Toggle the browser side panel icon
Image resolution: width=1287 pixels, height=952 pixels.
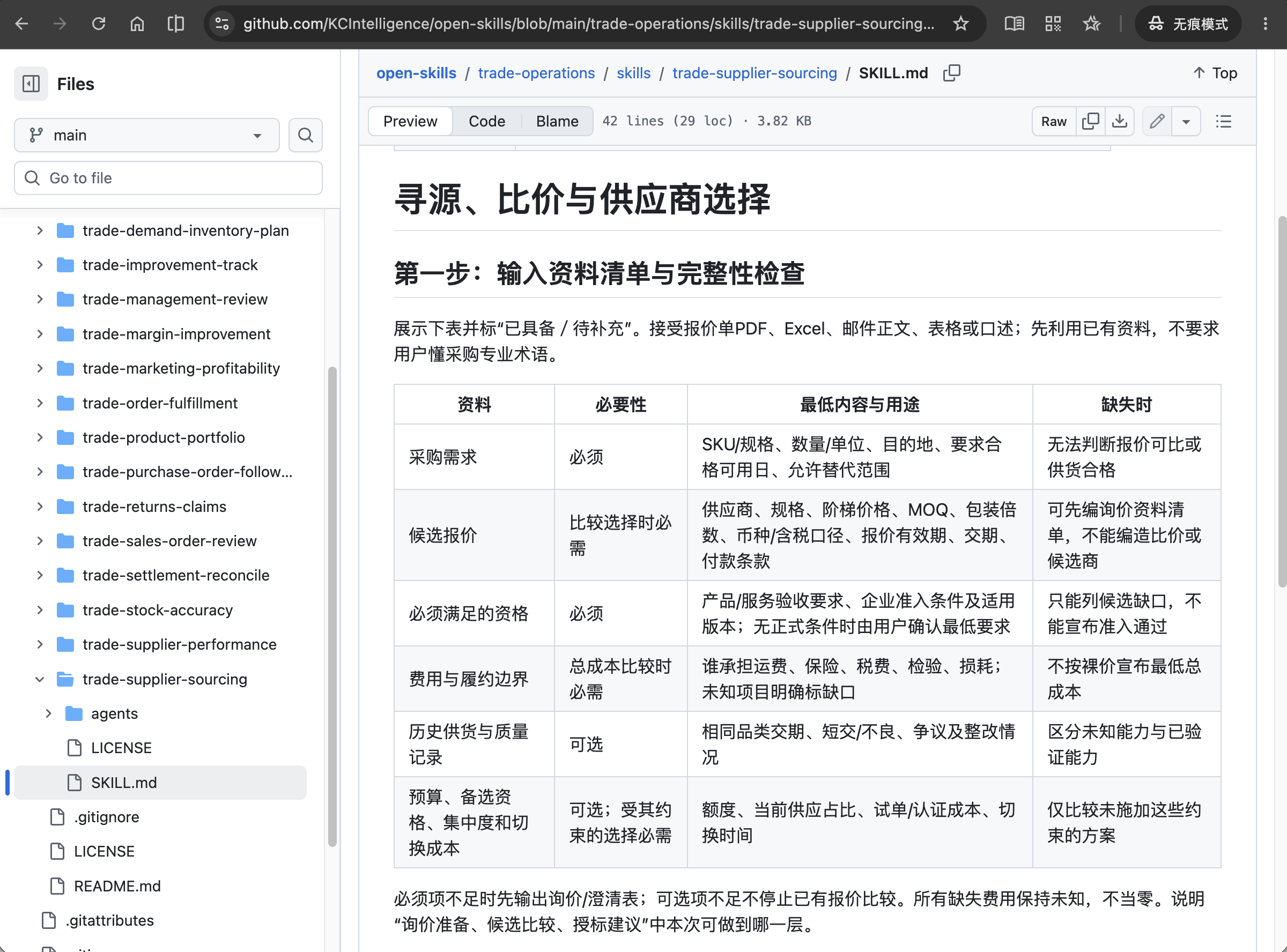[175, 24]
